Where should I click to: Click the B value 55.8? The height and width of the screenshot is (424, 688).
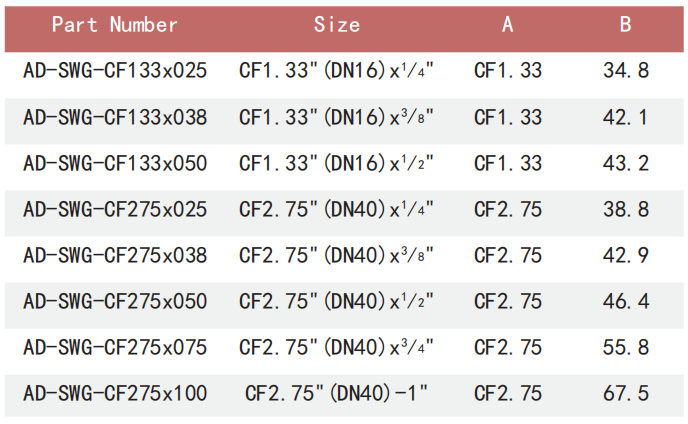pos(625,347)
